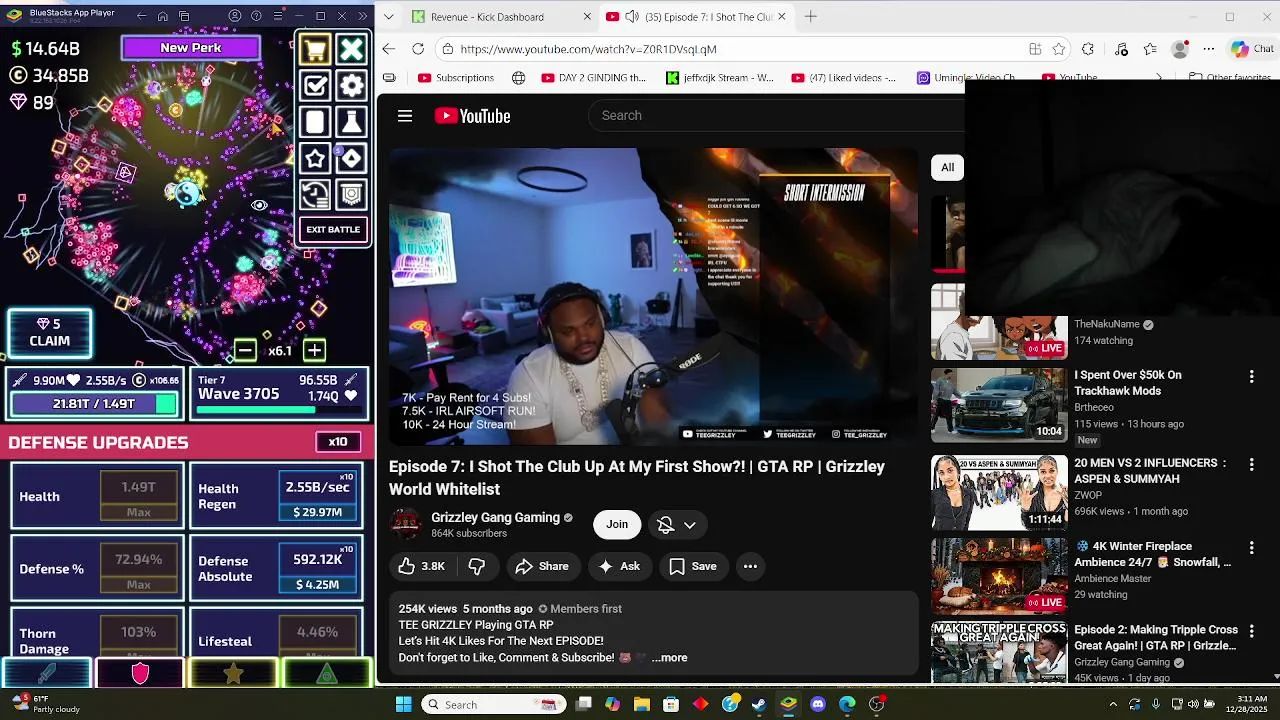The image size is (1280, 720).
Task: Click the New Perk banner
Action: point(191,48)
